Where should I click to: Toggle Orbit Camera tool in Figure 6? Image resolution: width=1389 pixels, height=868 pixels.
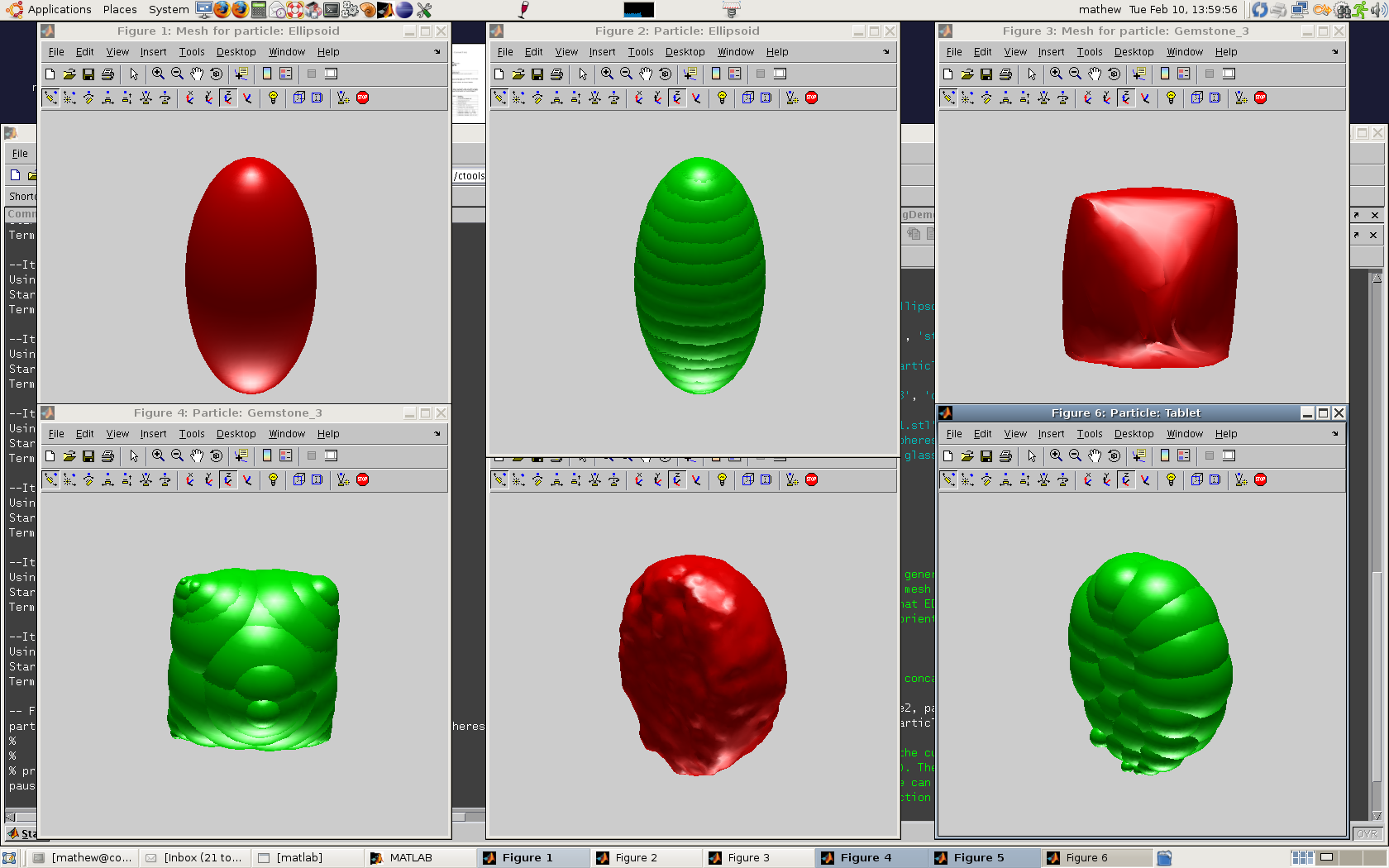(x=948, y=479)
